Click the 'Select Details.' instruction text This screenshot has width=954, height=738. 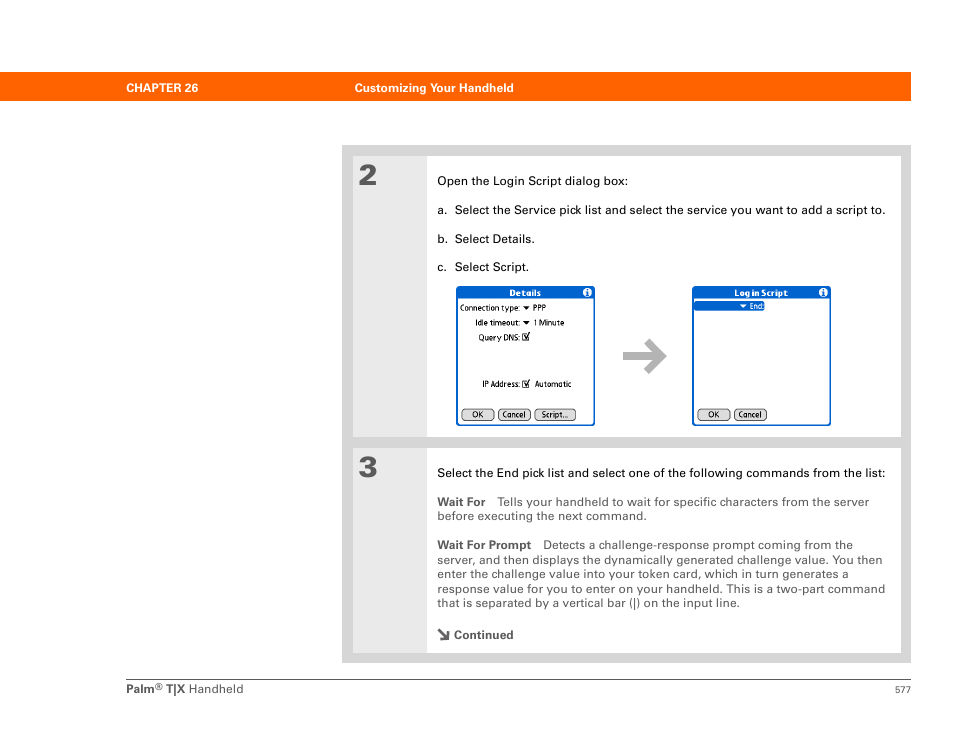495,239
